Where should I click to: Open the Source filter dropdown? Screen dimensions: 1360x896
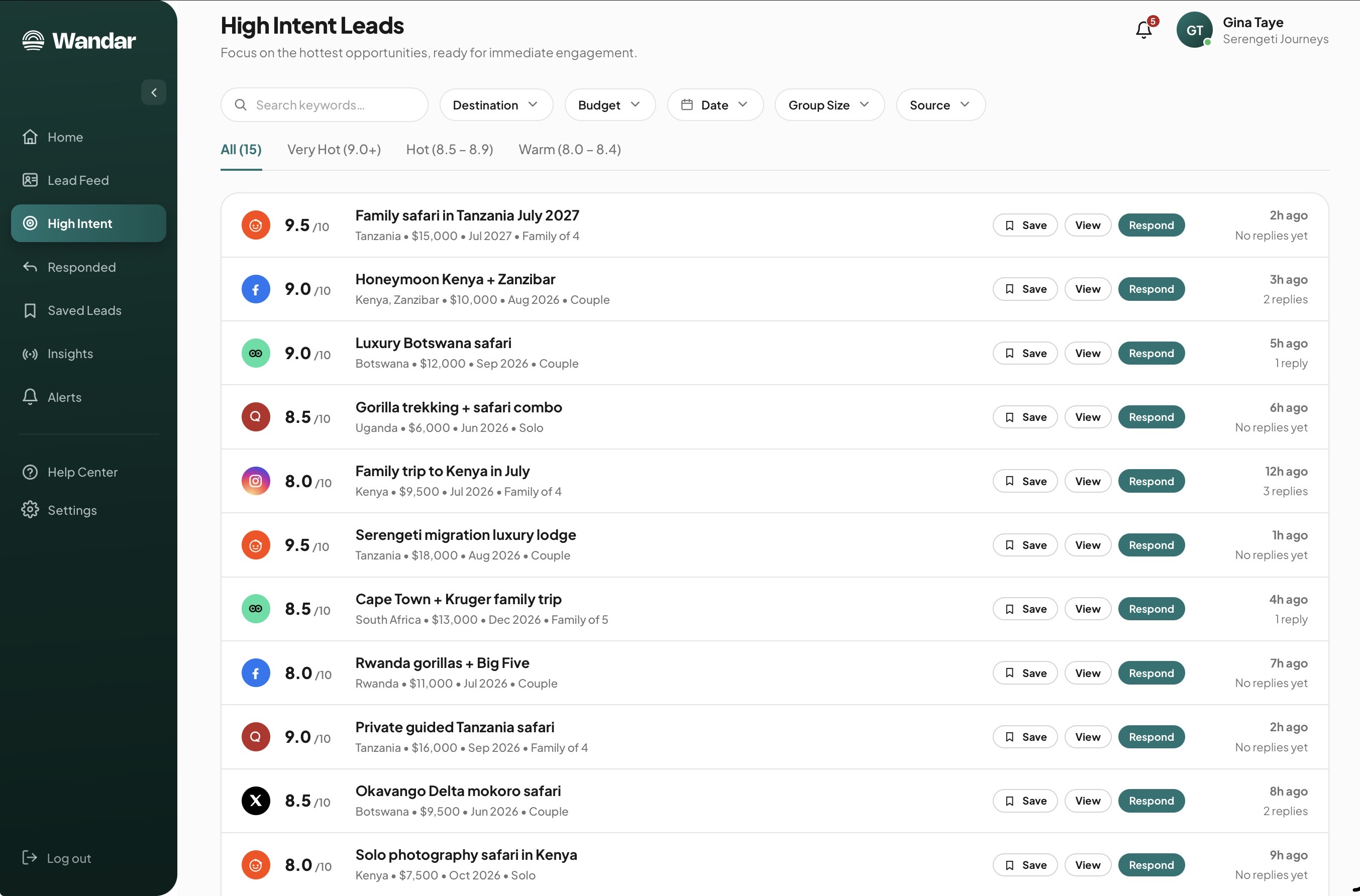(940, 105)
